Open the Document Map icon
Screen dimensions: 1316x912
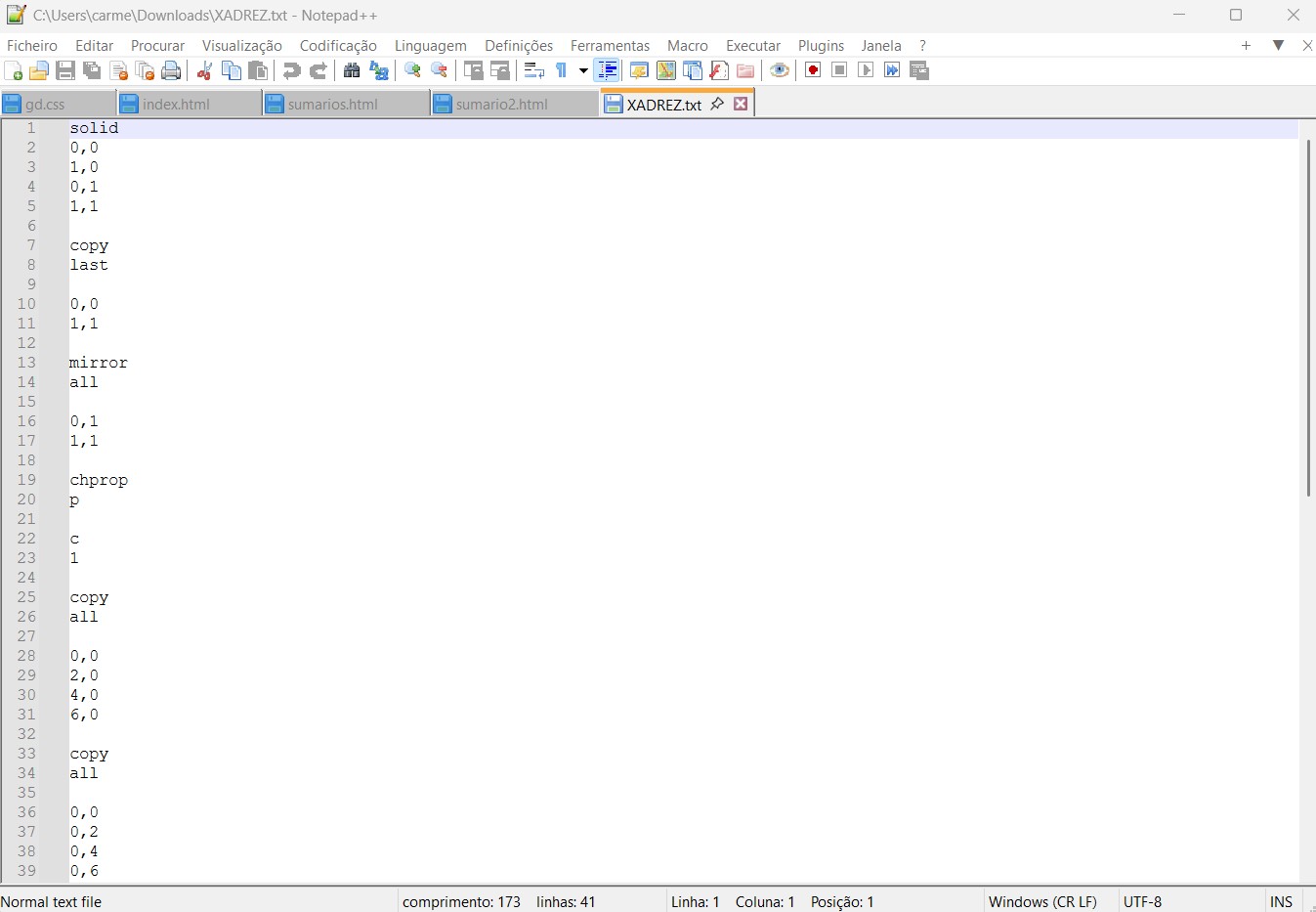tap(666, 70)
